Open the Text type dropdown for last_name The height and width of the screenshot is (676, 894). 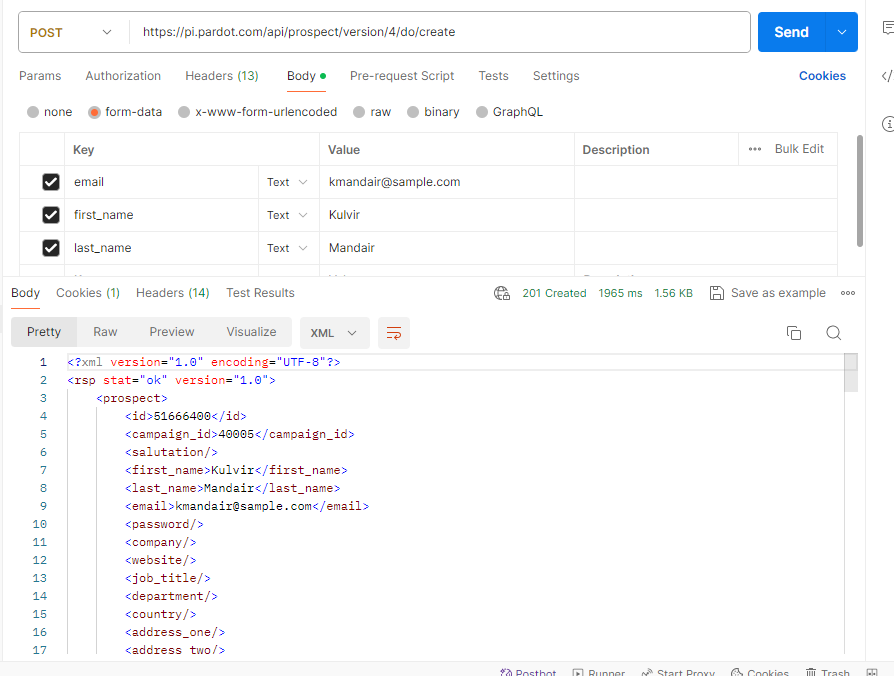[x=287, y=248]
